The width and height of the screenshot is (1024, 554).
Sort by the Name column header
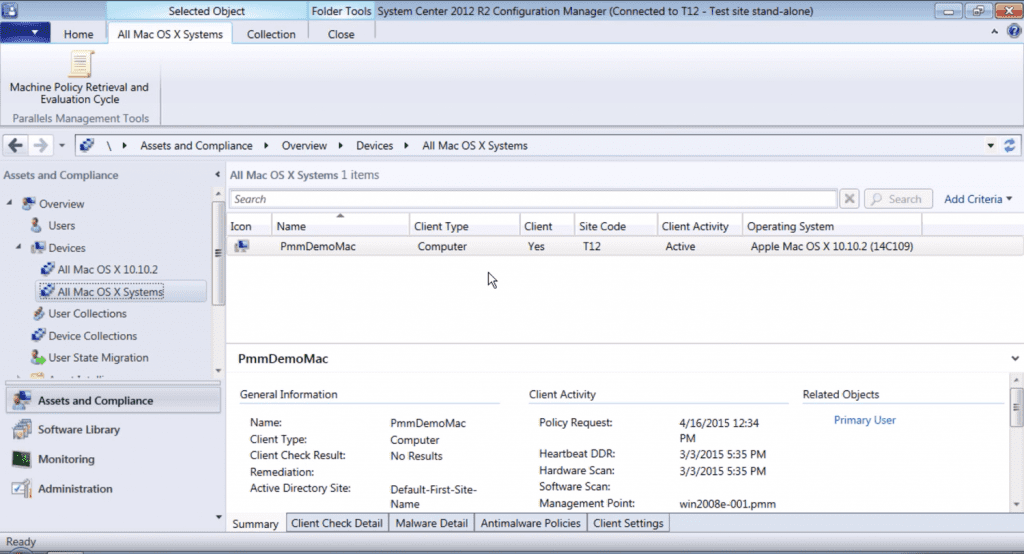[x=340, y=226]
